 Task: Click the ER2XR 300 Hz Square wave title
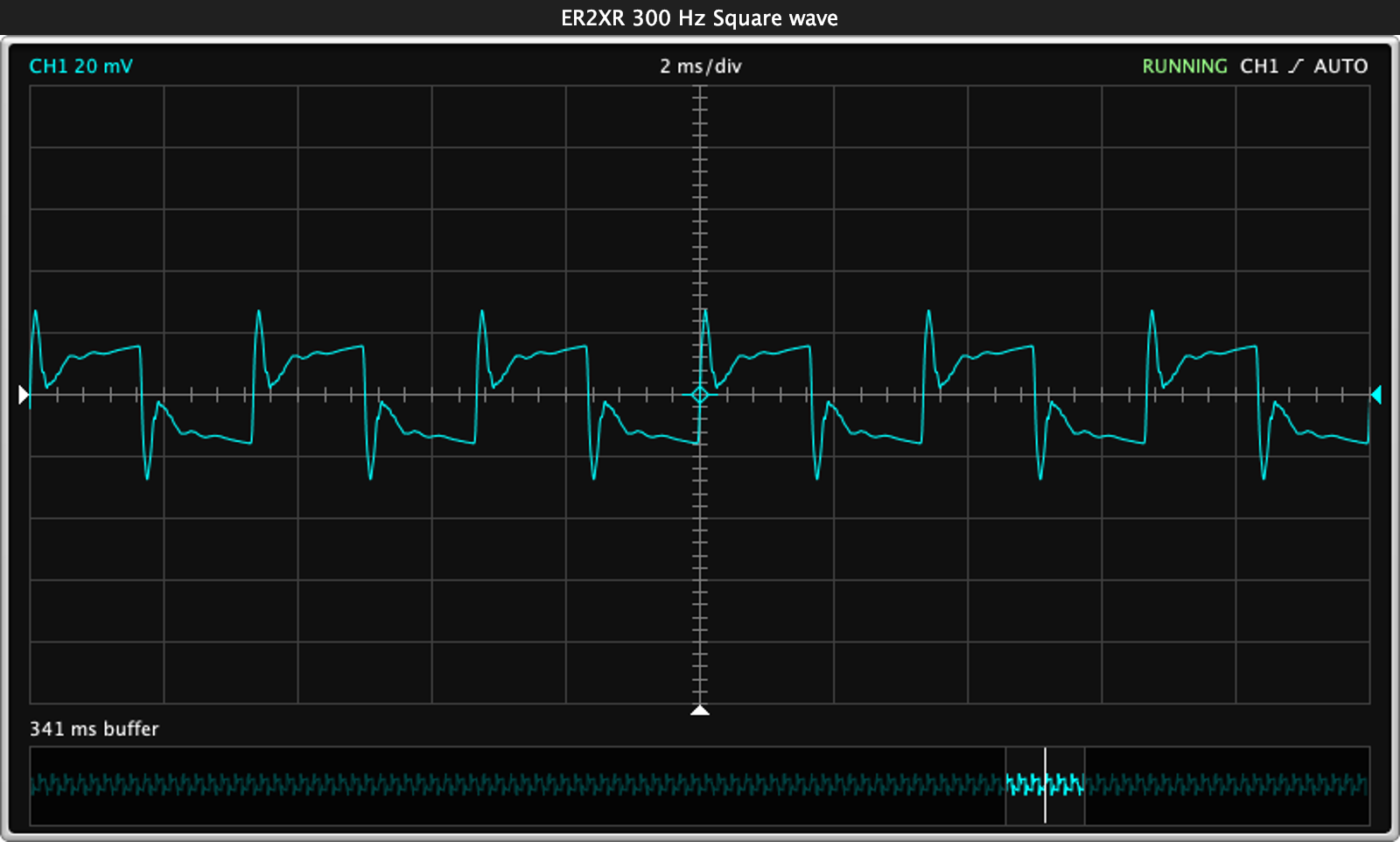pyautogui.click(x=699, y=18)
